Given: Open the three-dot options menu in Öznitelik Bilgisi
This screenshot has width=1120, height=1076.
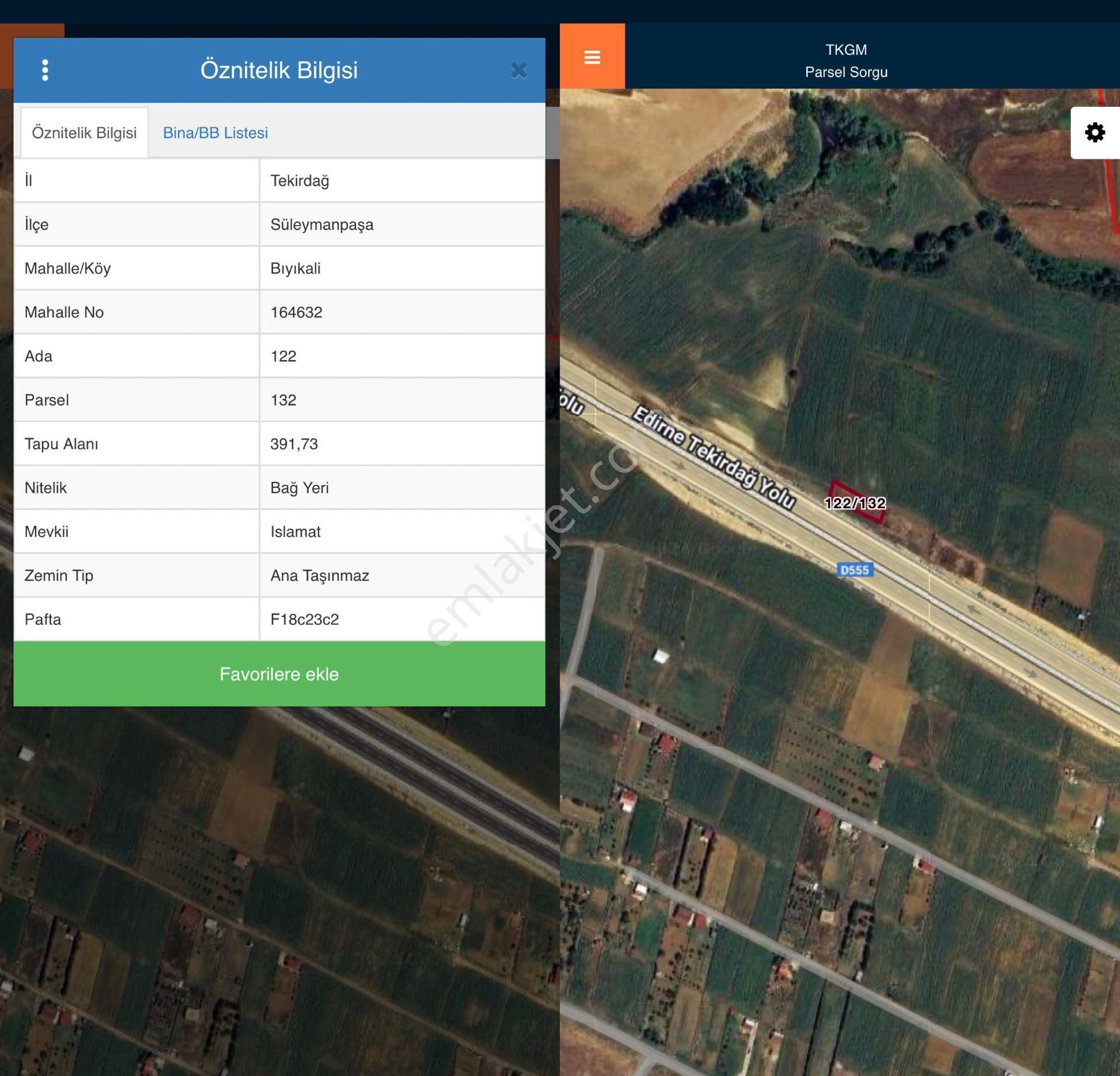Looking at the screenshot, I should (45, 70).
